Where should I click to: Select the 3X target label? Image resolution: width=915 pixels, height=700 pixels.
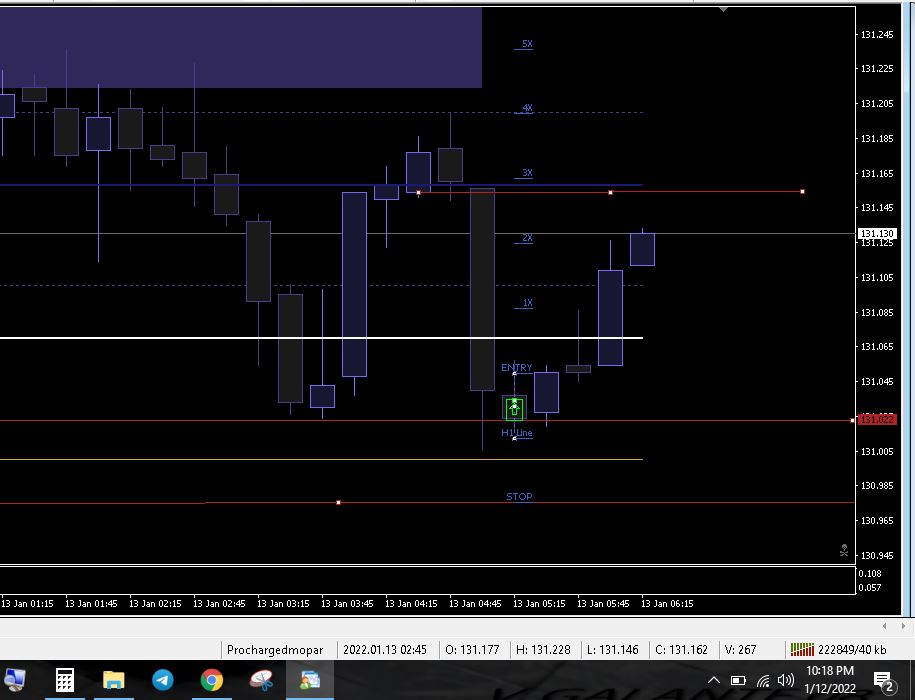527,173
